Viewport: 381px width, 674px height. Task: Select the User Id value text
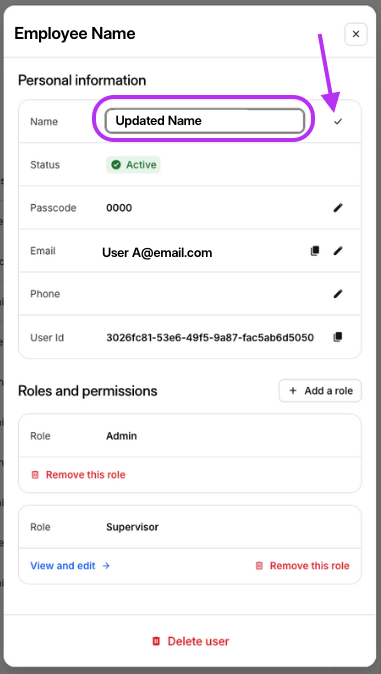pyautogui.click(x=210, y=337)
